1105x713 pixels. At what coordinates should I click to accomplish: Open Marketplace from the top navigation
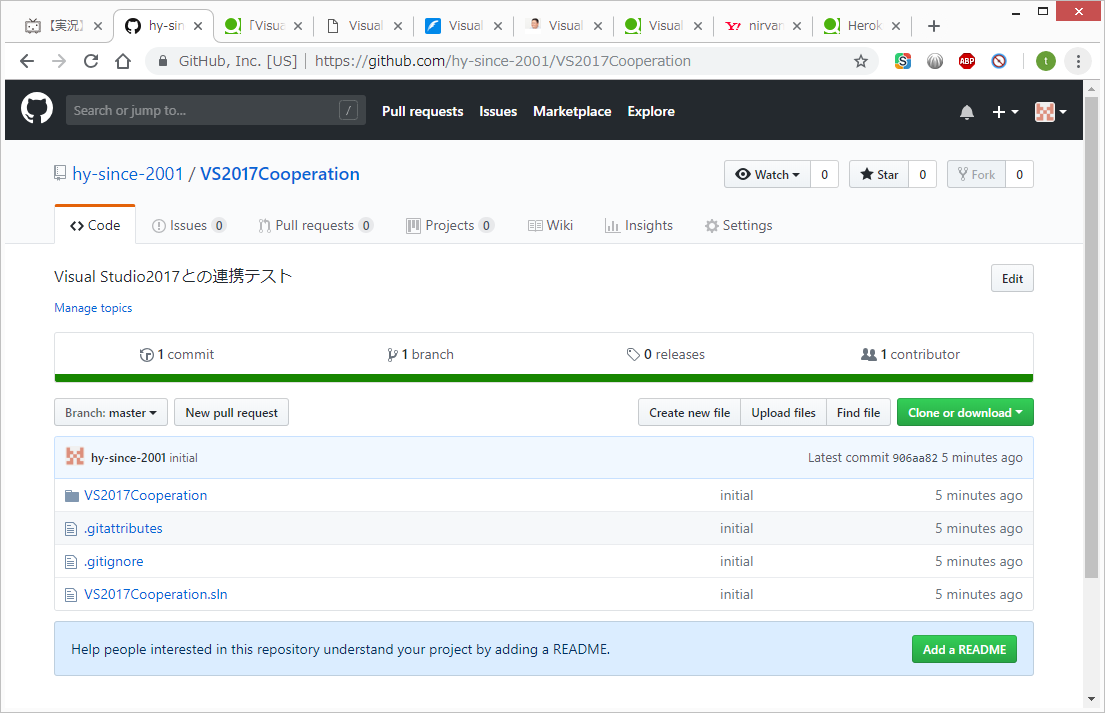click(572, 111)
